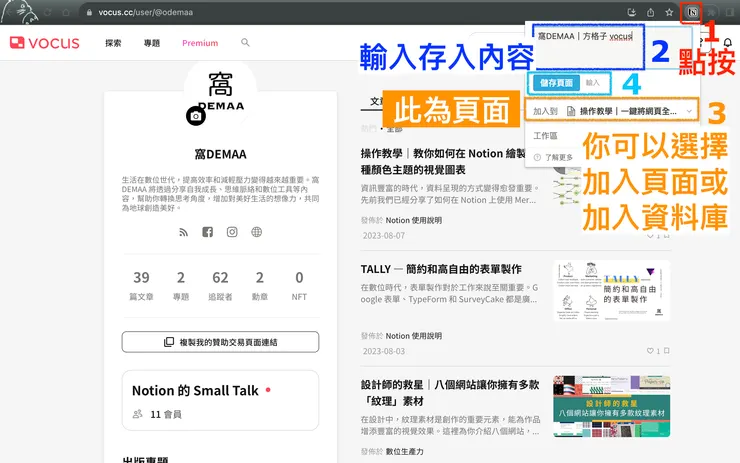Viewport: 740px width, 463px height.
Task: Like the TALLY article with the heart icon
Action: click(650, 351)
